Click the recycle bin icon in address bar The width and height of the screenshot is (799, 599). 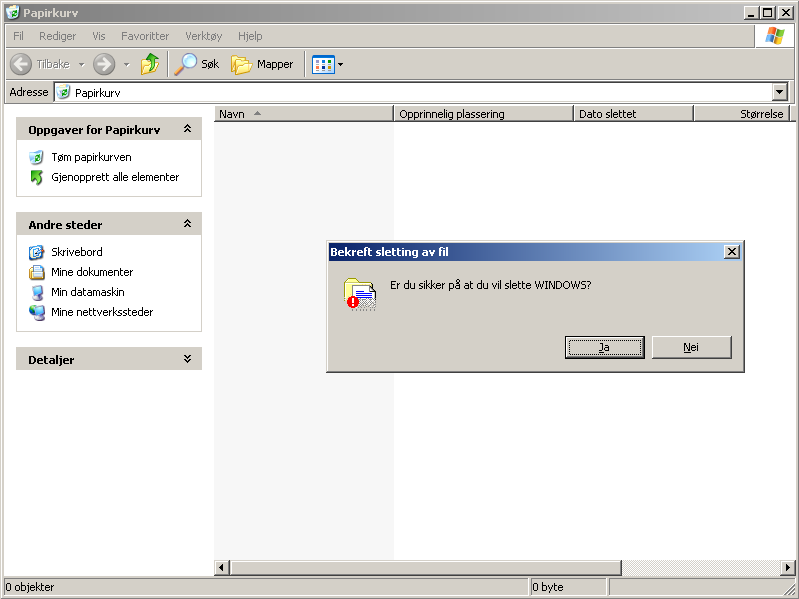pos(63,92)
